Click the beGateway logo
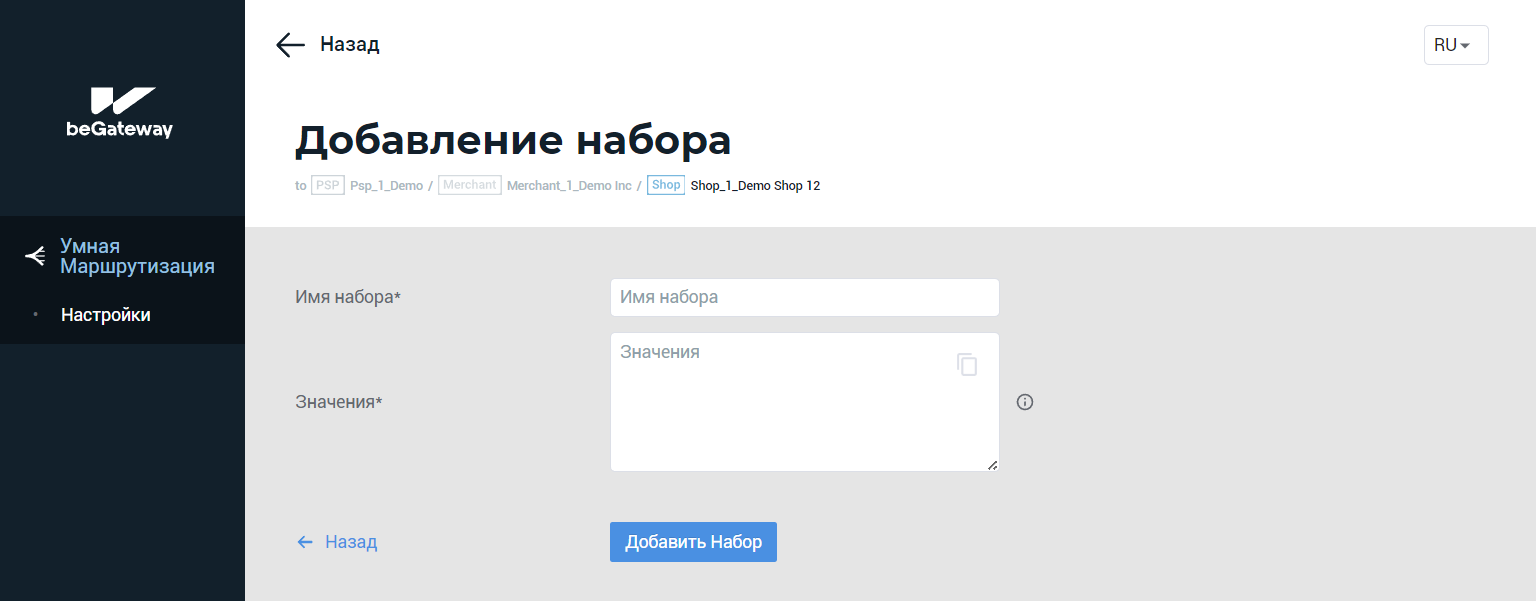The image size is (1536, 601). point(121,112)
